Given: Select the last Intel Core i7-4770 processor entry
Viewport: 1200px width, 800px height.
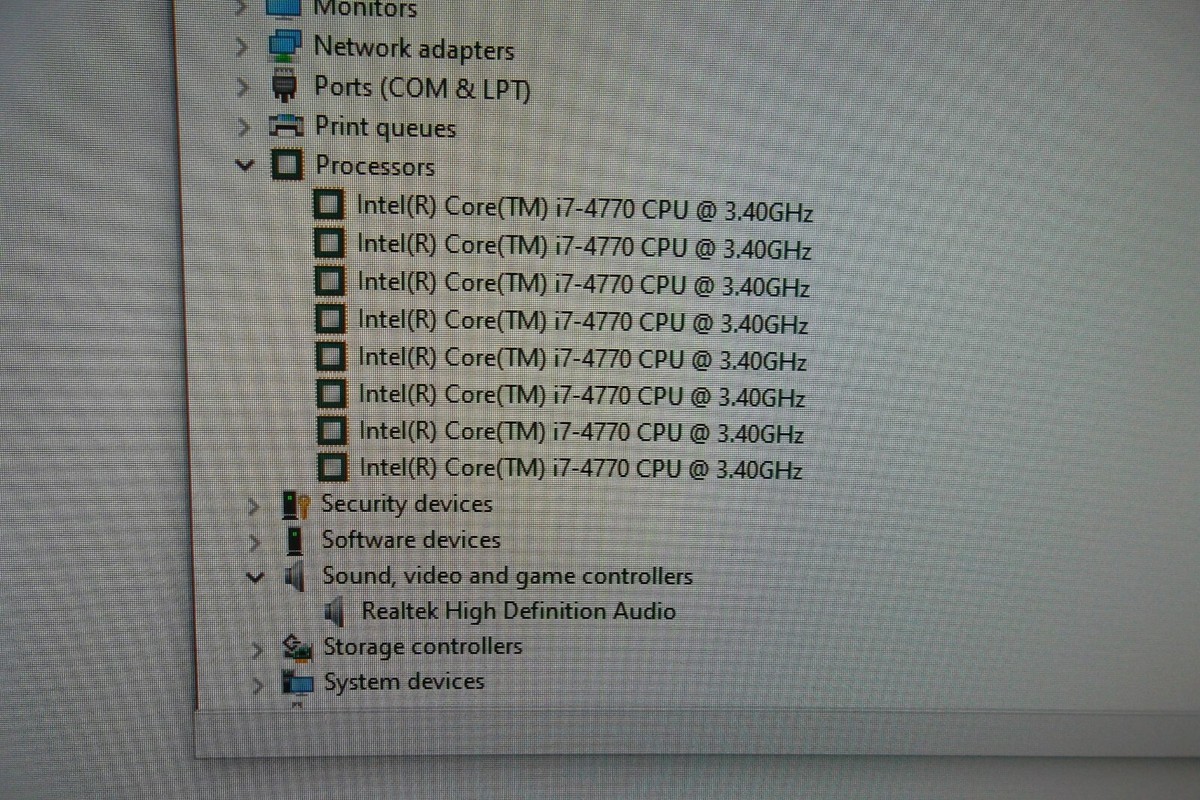Looking at the screenshot, I should [x=559, y=467].
